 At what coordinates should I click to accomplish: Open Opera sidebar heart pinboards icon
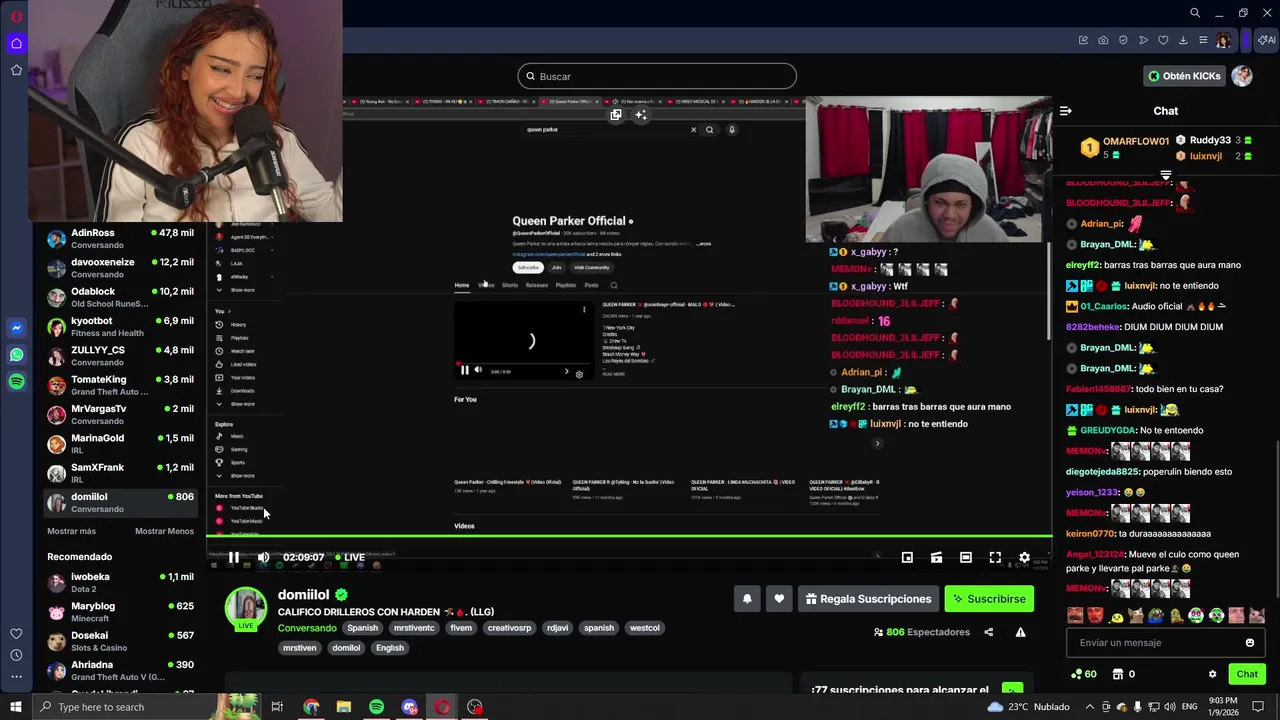click(x=16, y=634)
